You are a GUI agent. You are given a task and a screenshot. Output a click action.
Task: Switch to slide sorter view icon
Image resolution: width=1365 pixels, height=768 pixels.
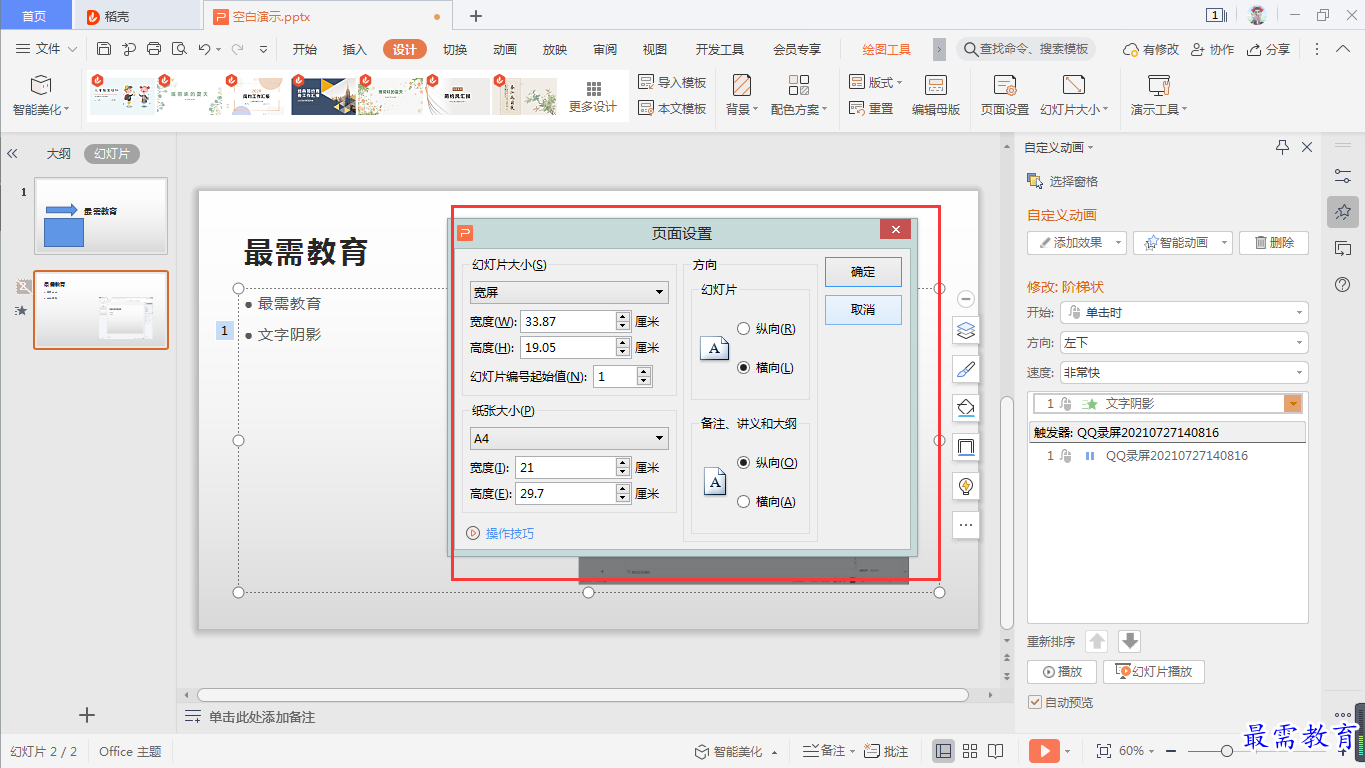[970, 751]
